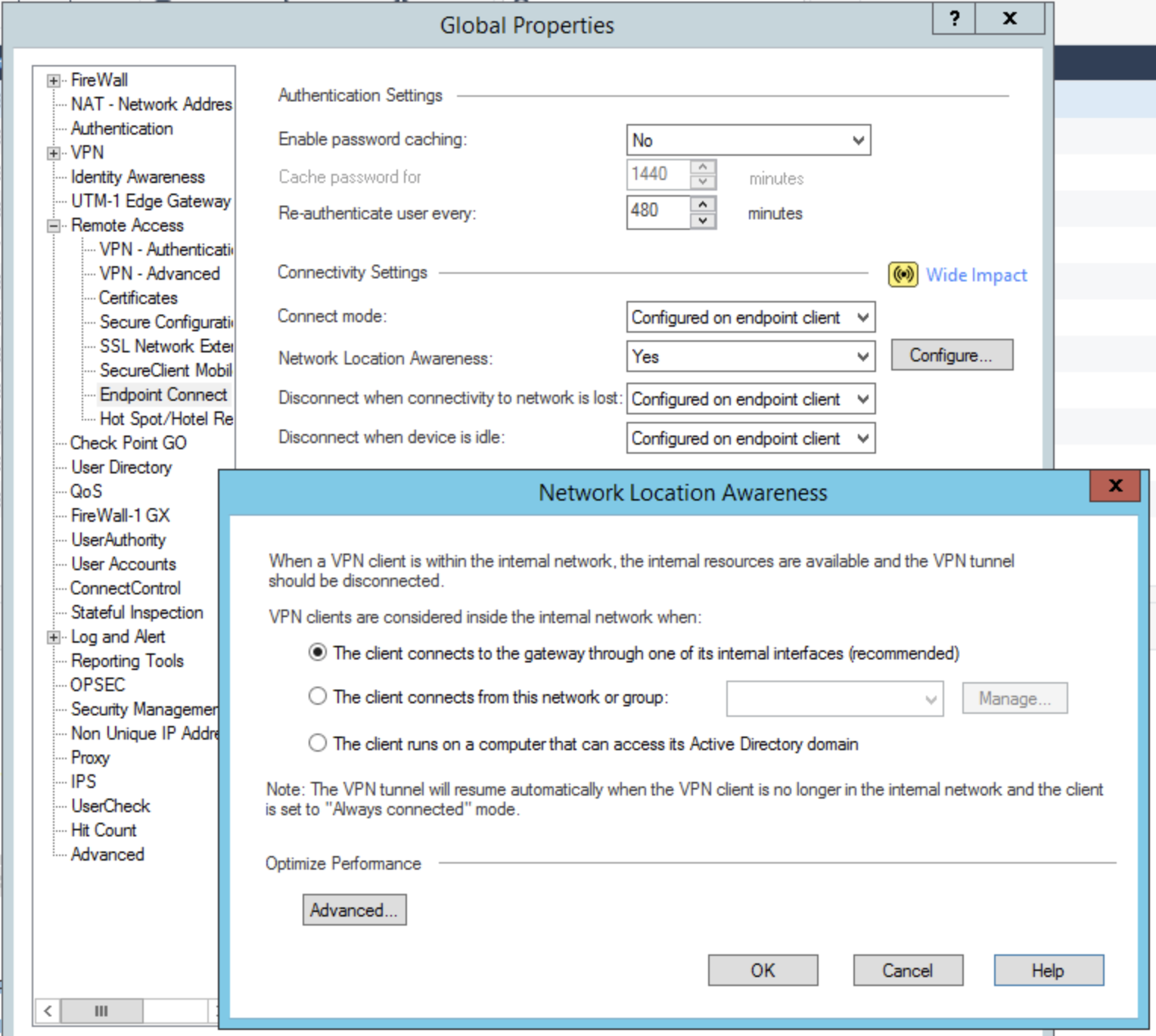Expand the FireWall tree node

coord(53,80)
